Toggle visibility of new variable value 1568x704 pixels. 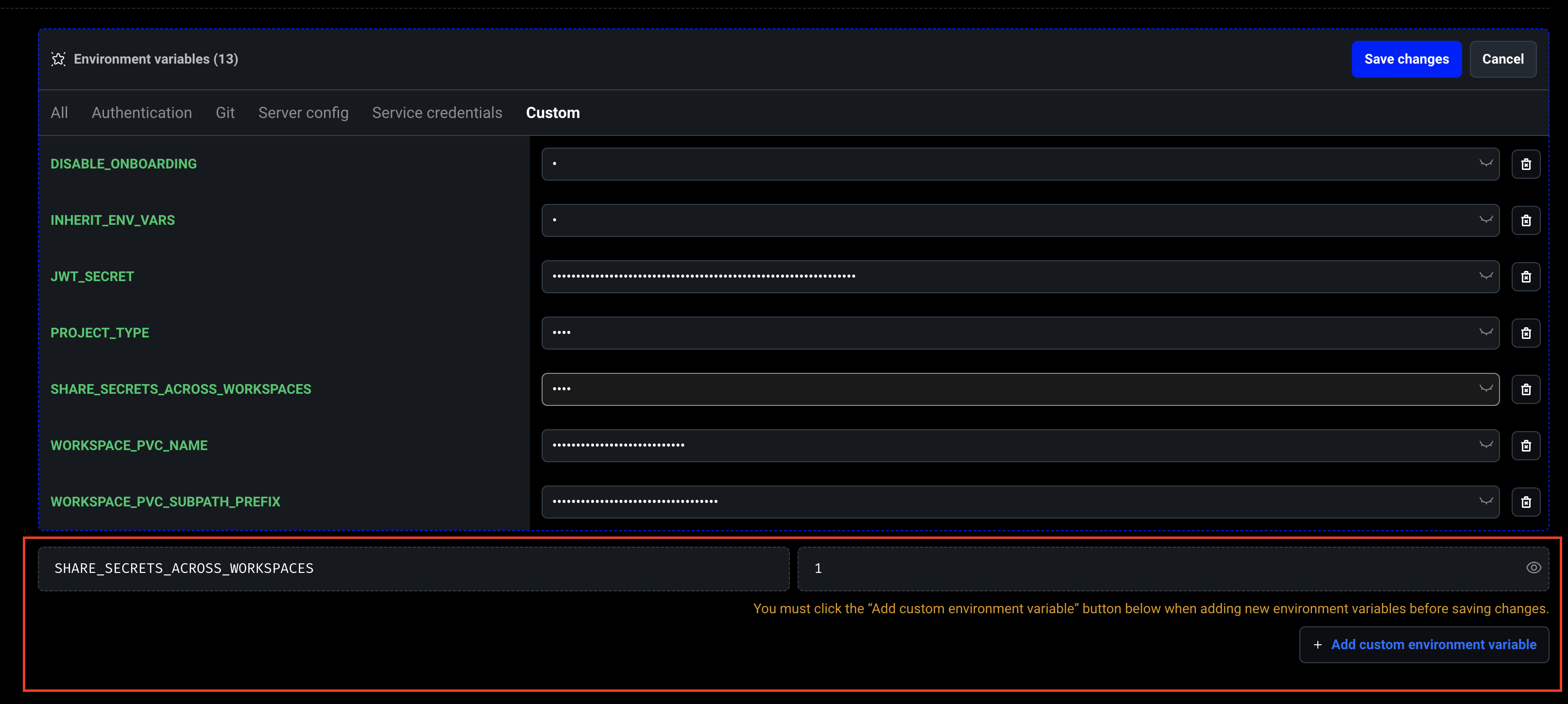pos(1534,568)
